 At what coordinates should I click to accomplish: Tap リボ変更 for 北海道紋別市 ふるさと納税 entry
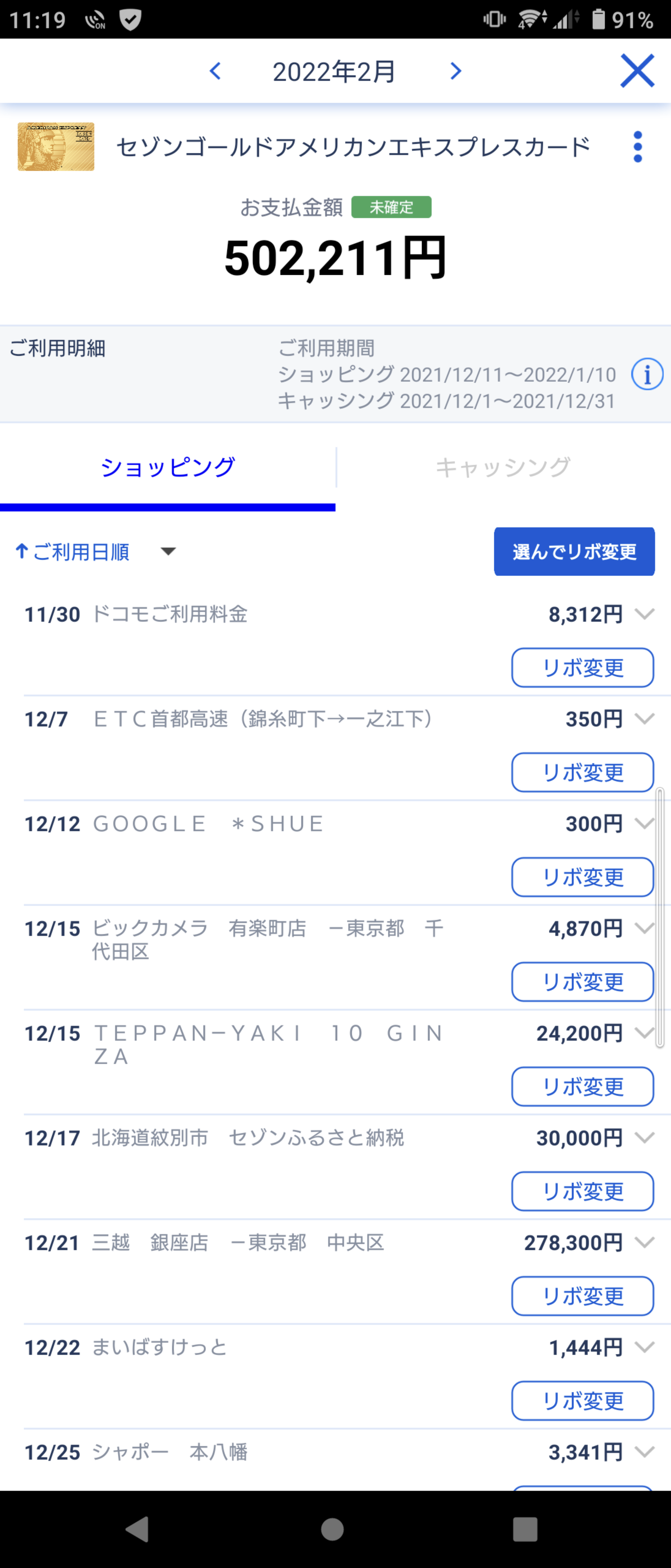click(x=583, y=1191)
